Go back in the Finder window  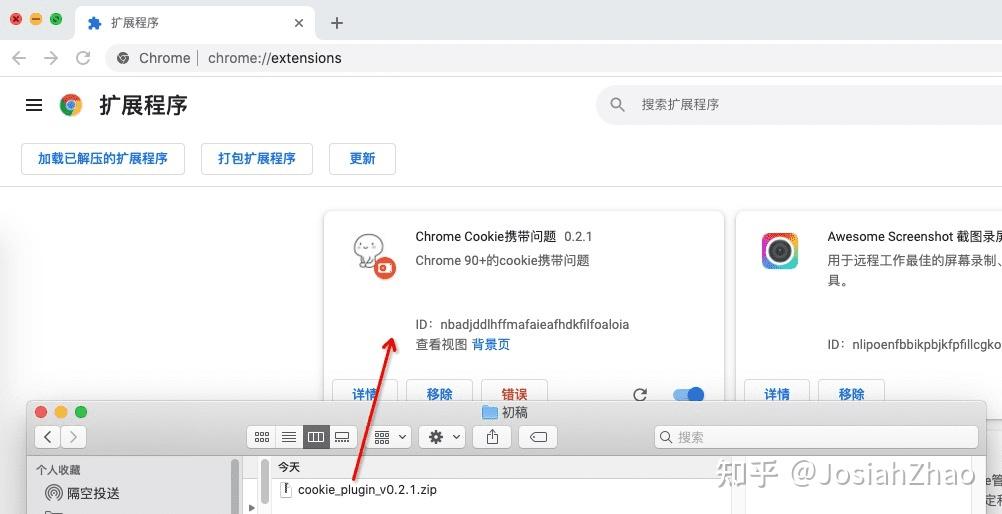click(x=48, y=437)
